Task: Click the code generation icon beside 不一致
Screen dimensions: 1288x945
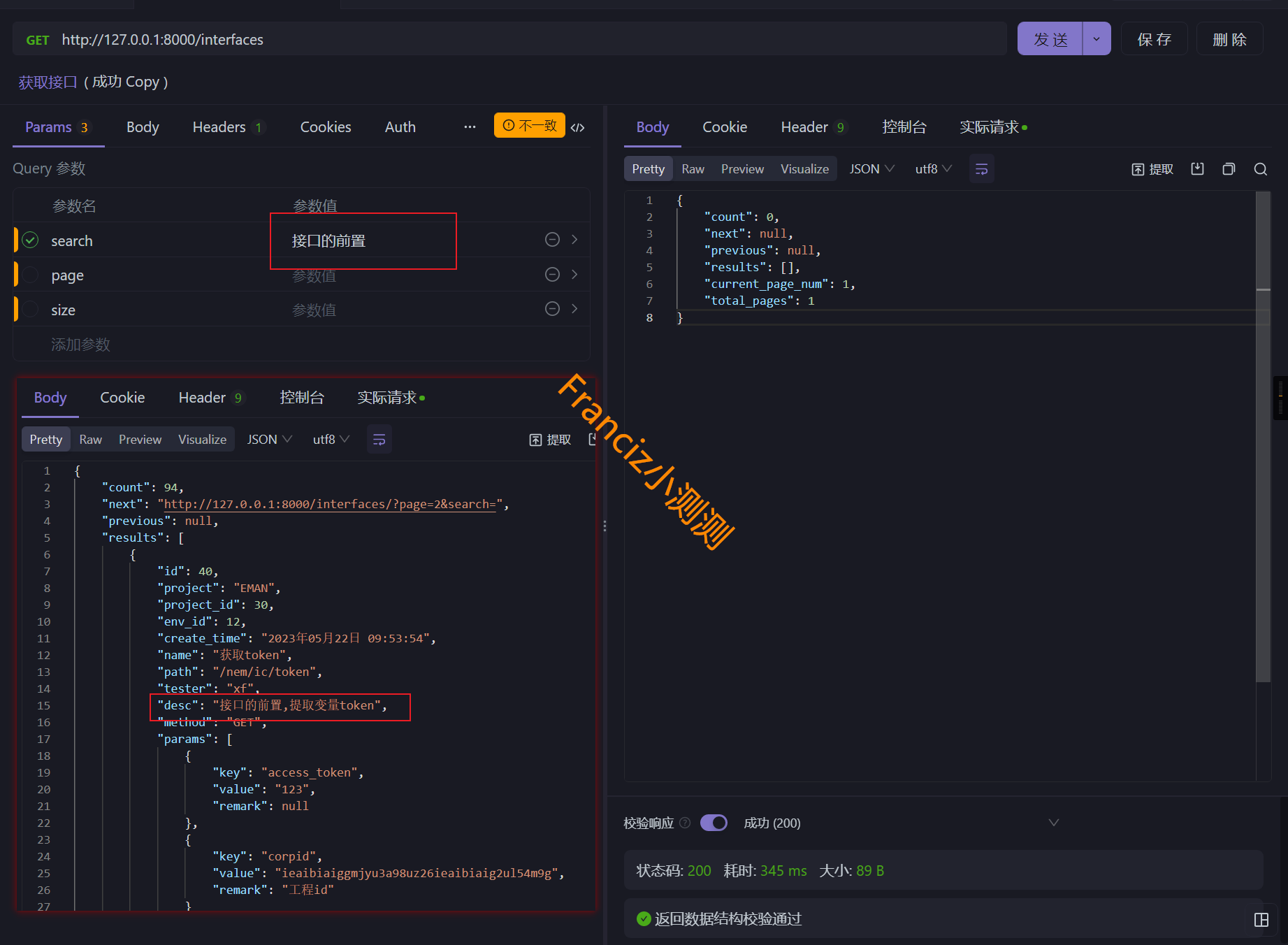Action: 577,127
